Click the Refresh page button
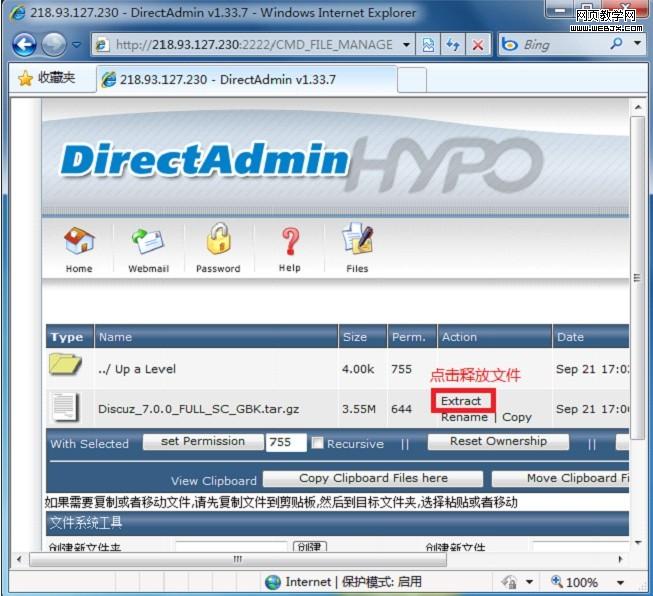The image size is (653, 596). coord(453,45)
